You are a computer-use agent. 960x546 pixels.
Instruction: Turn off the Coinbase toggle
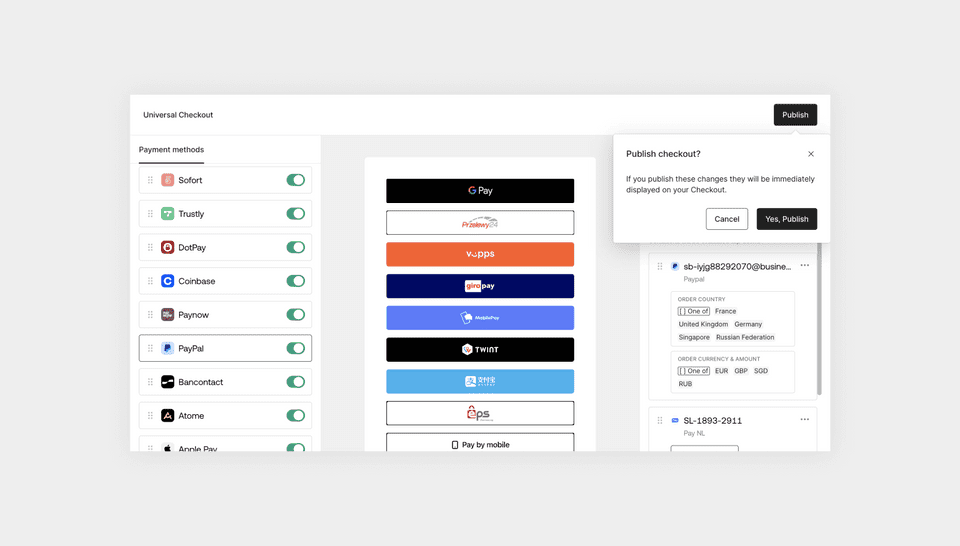click(x=296, y=281)
